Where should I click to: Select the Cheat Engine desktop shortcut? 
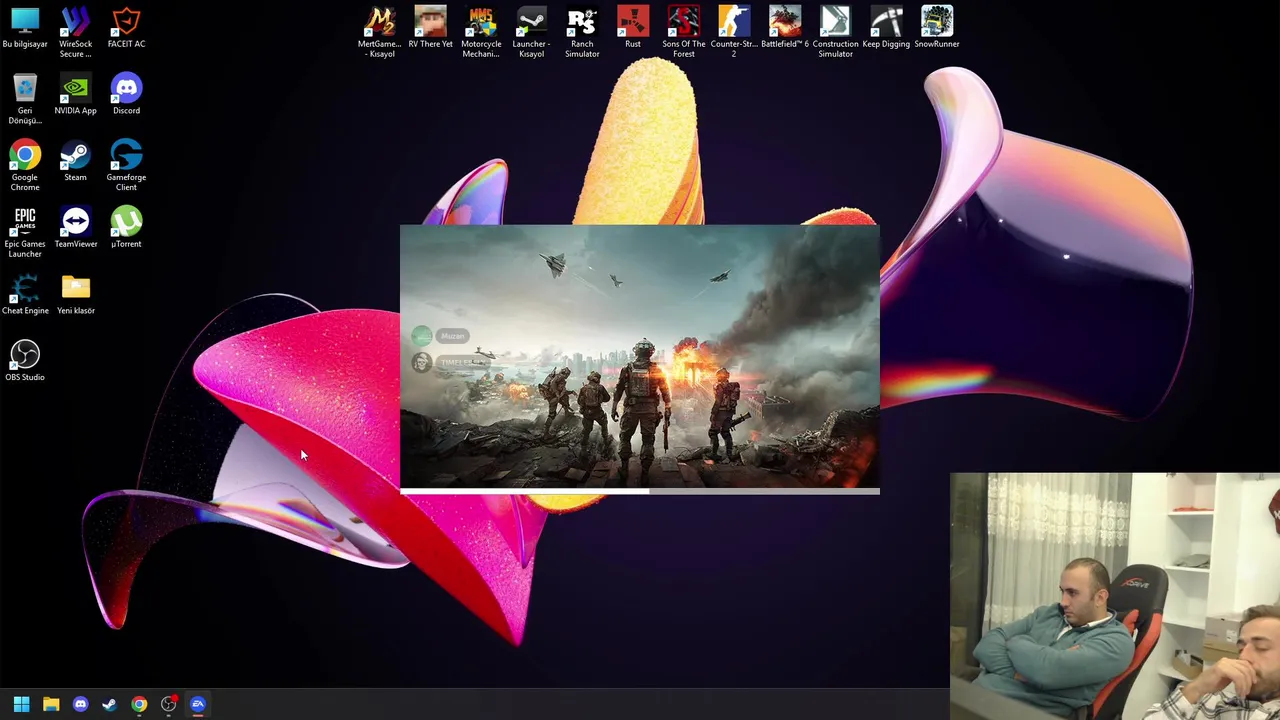[25, 295]
